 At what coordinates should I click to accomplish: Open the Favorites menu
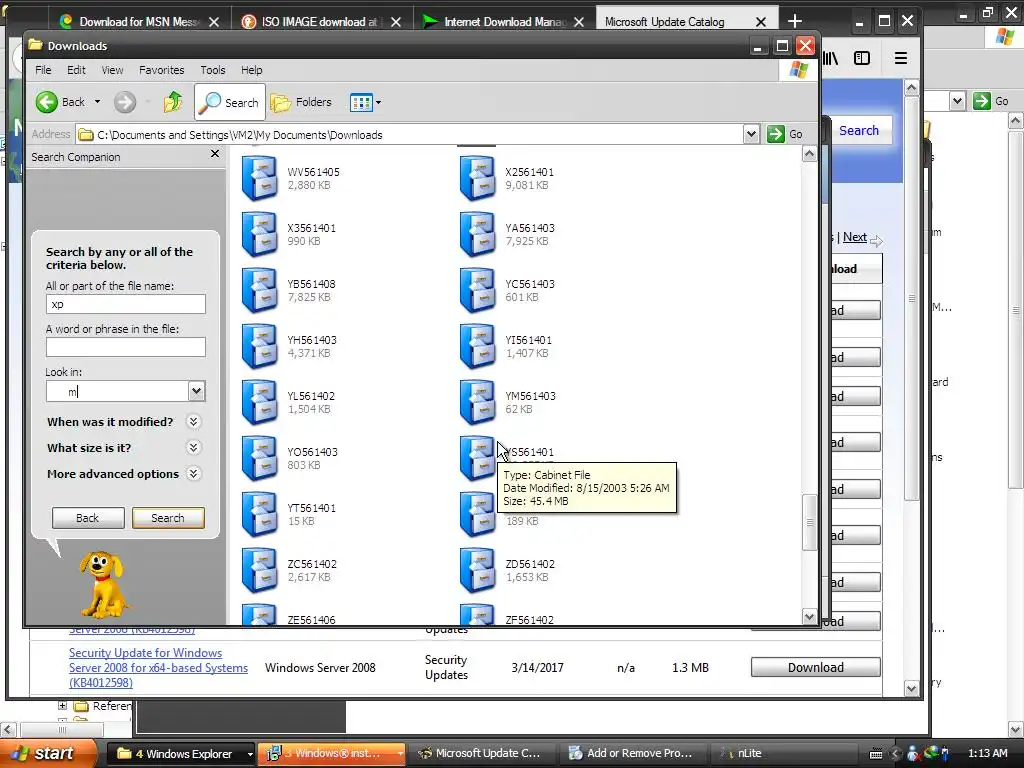161,70
